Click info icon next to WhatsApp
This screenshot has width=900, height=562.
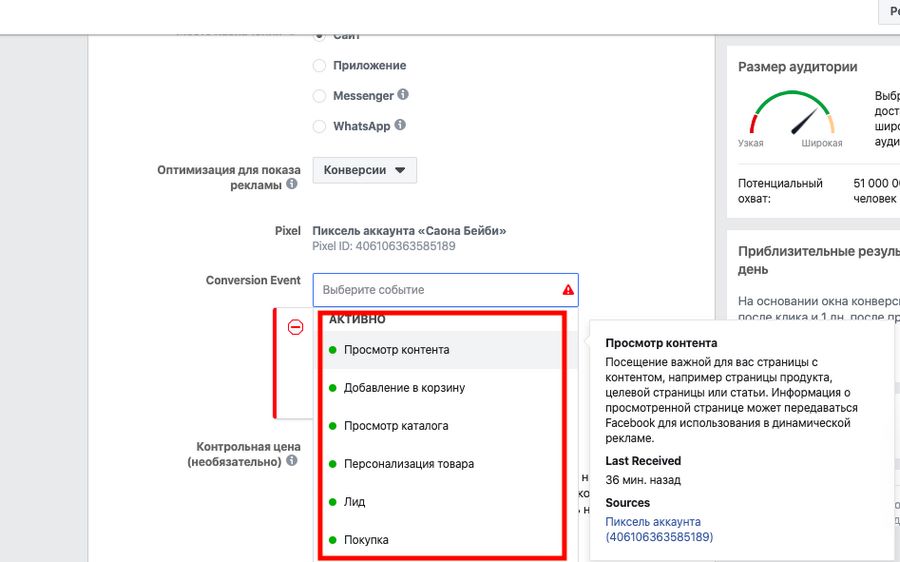click(x=400, y=125)
